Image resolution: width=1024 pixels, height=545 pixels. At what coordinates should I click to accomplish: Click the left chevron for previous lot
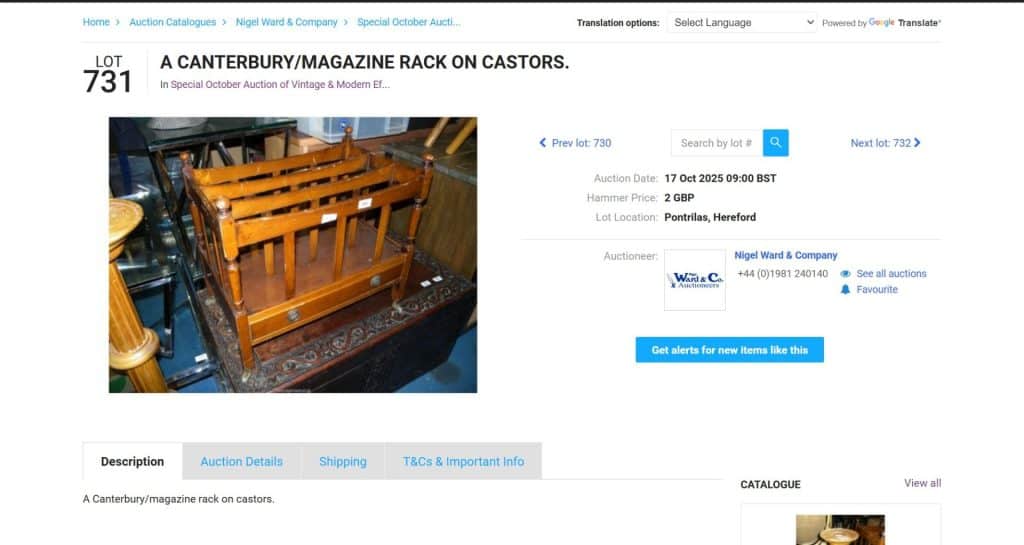(x=542, y=143)
